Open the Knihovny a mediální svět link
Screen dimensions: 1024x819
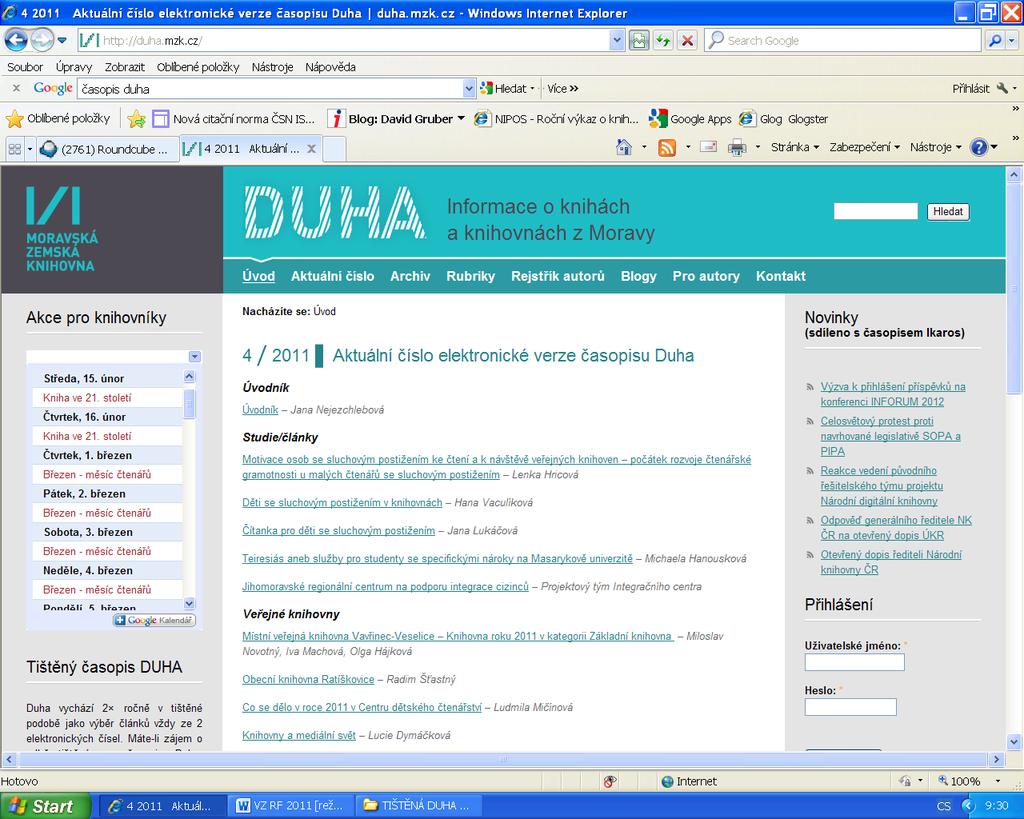[x=299, y=736]
